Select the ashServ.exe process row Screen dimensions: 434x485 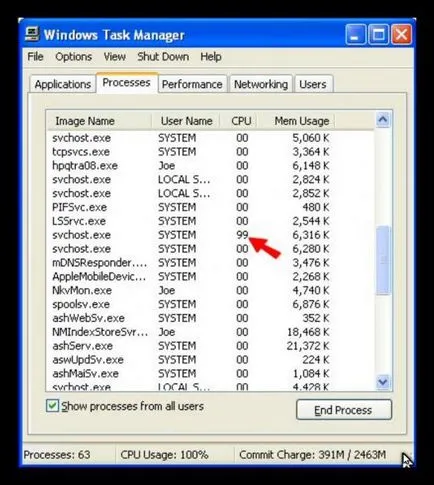pyautogui.click(x=191, y=346)
